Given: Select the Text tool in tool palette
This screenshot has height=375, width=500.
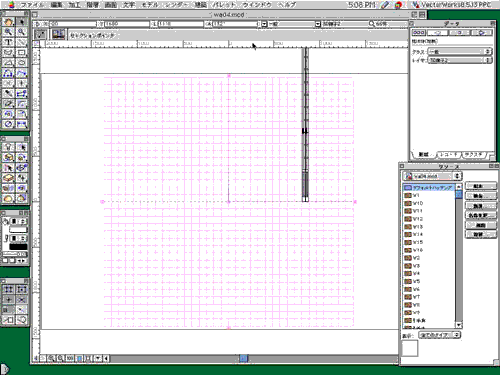Looking at the screenshot, I should click(x=8, y=42).
